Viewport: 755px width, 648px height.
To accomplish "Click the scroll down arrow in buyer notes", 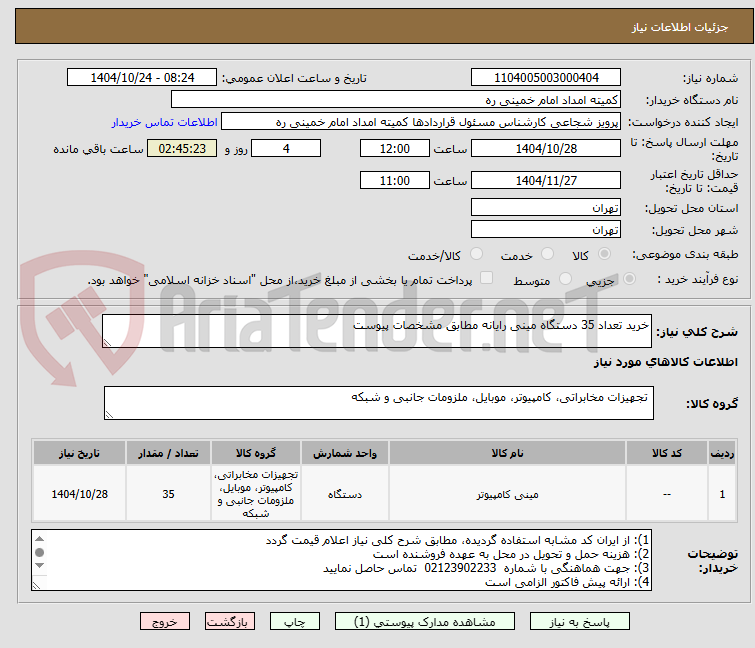I will pyautogui.click(x=39, y=565).
